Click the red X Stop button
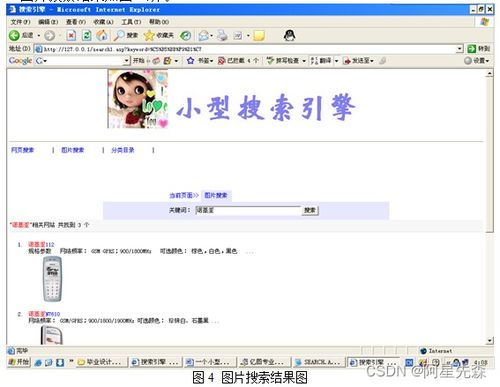 pos(71,35)
